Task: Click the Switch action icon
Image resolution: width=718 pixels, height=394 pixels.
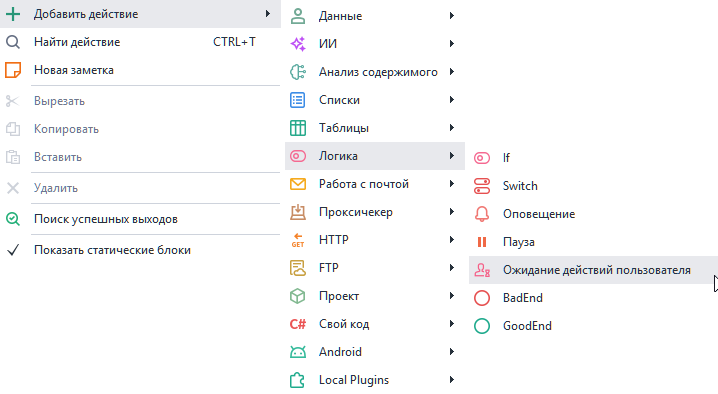Action: click(482, 186)
